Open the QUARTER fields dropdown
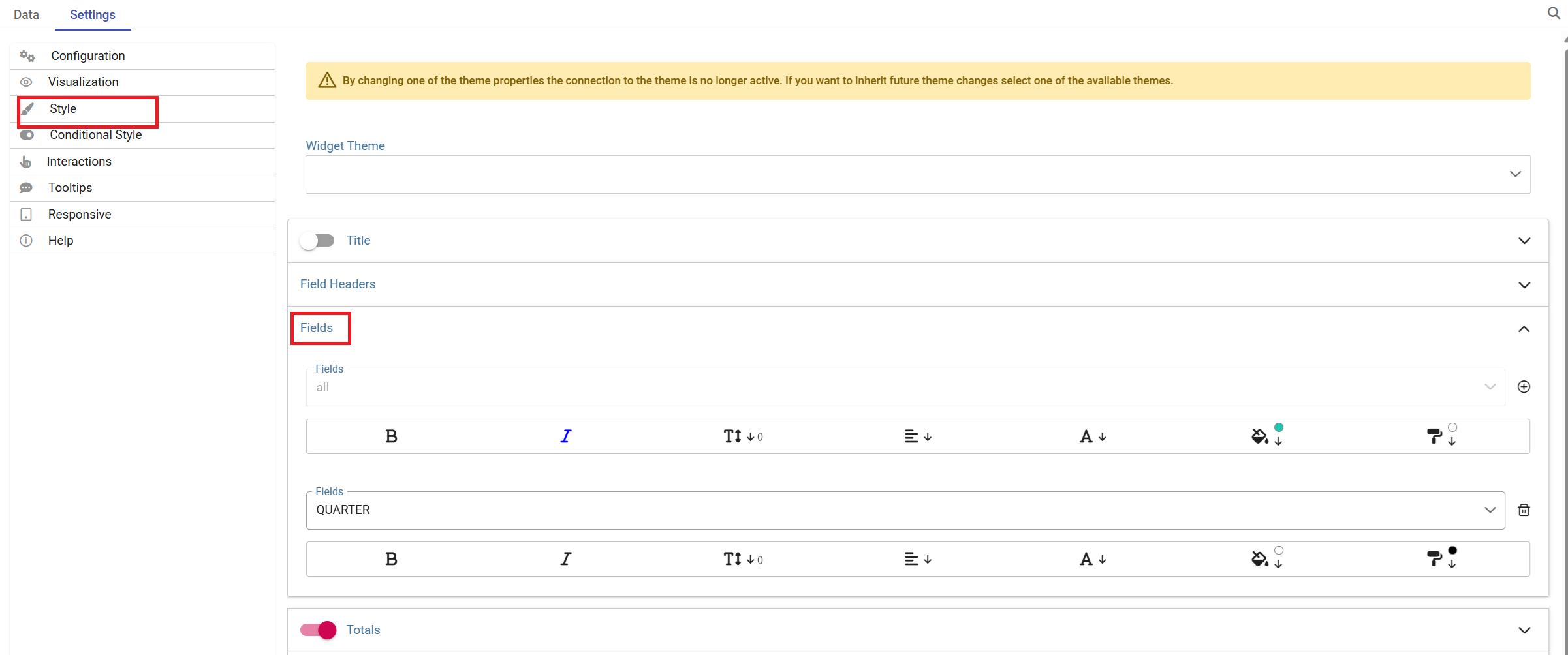1568x655 pixels. click(905, 510)
